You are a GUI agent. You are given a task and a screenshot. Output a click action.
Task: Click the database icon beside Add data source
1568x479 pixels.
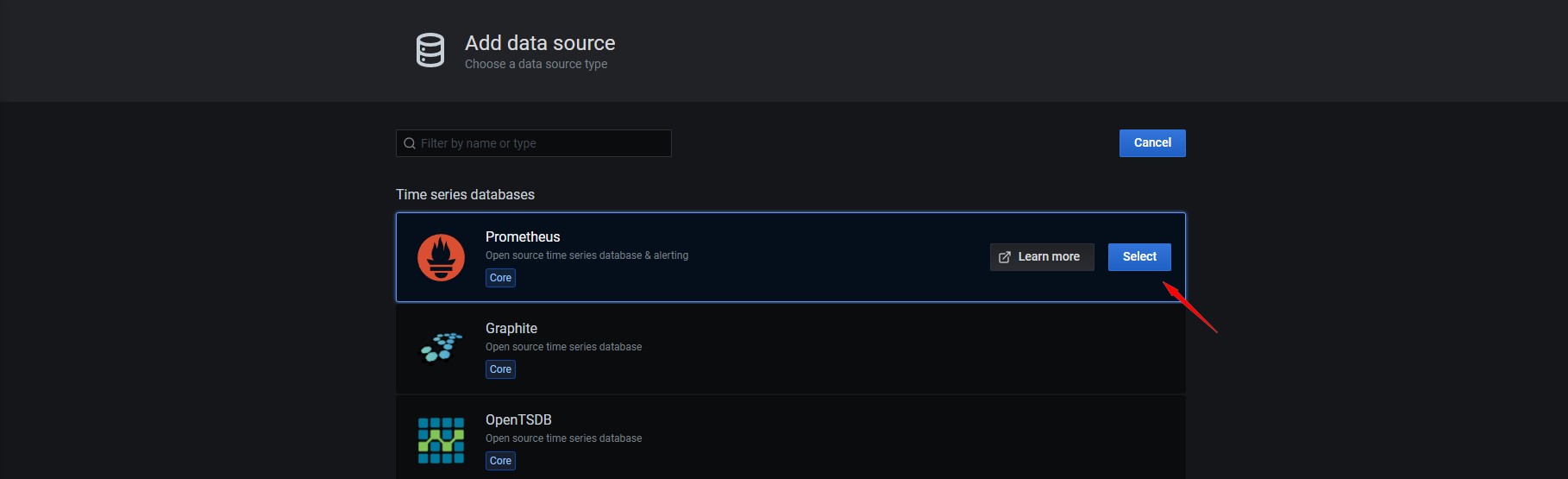[x=430, y=51]
